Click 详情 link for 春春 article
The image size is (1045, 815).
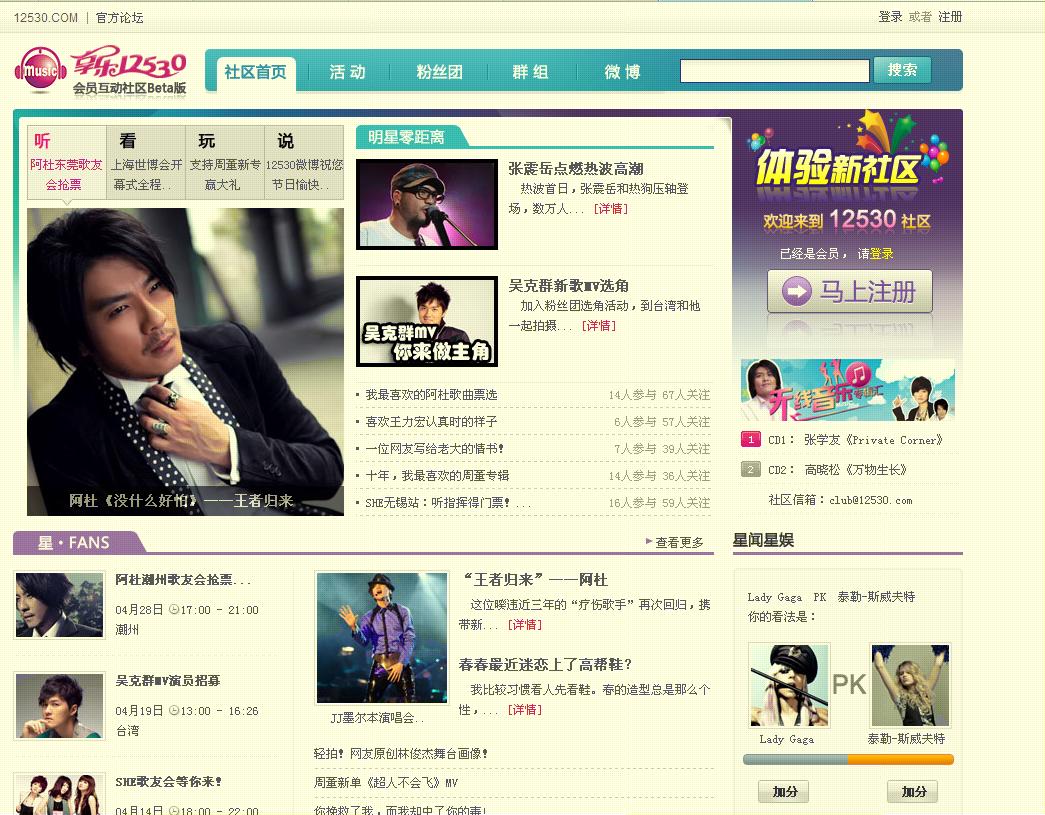point(524,710)
